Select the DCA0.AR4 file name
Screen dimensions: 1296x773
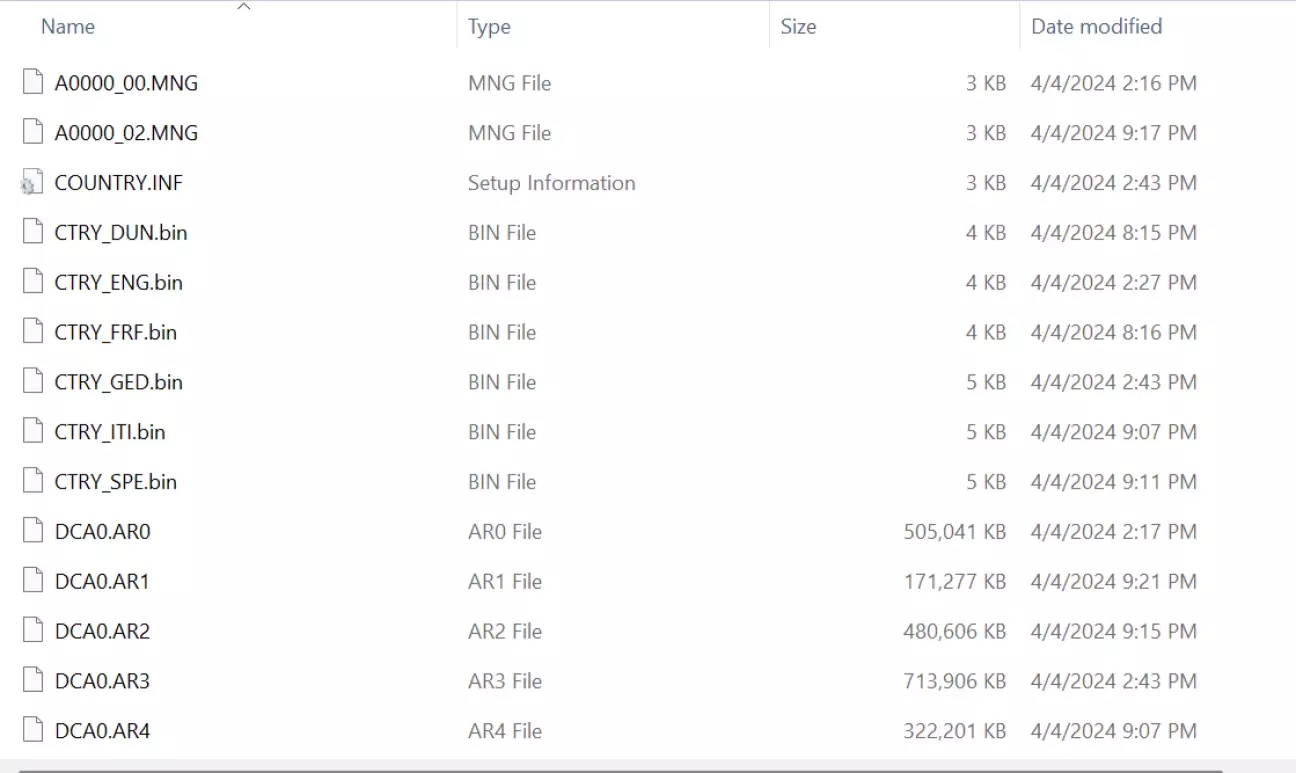(x=102, y=732)
